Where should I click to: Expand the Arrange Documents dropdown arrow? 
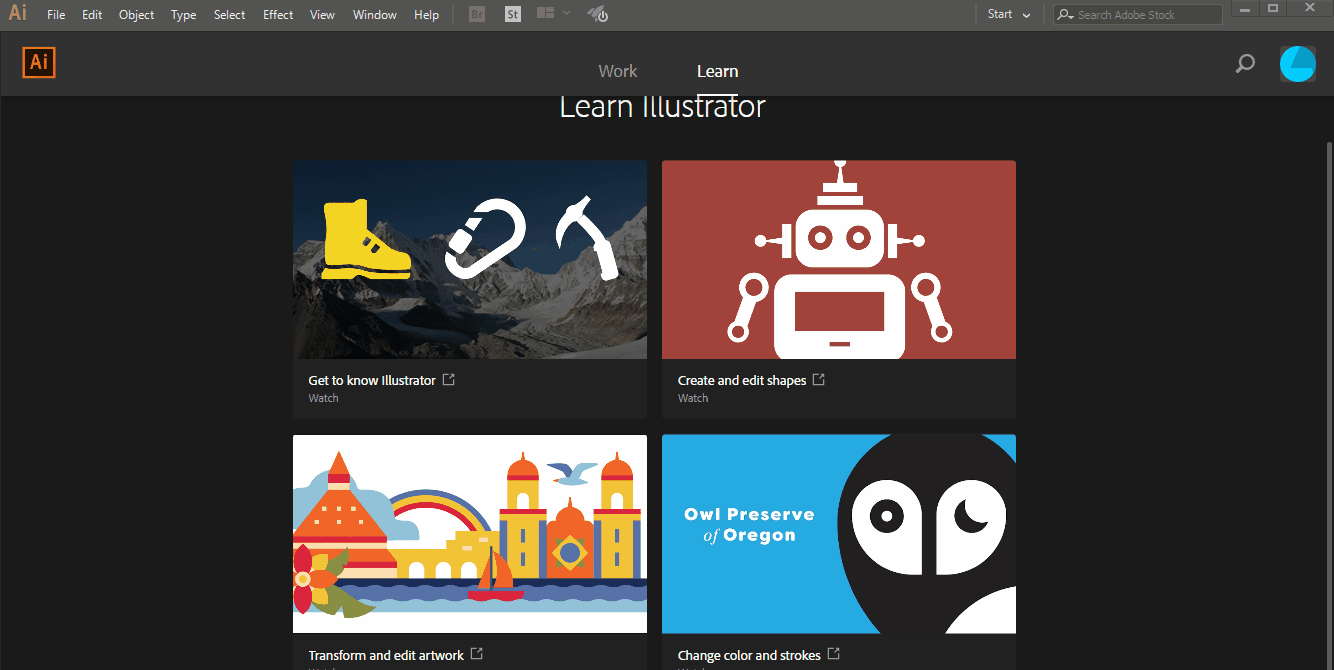pyautogui.click(x=567, y=14)
